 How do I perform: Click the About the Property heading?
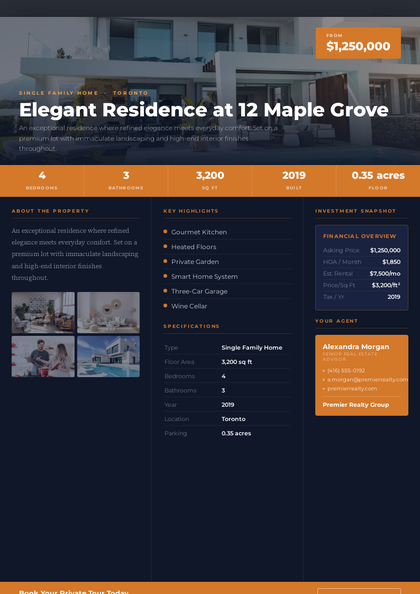pyautogui.click(x=50, y=211)
